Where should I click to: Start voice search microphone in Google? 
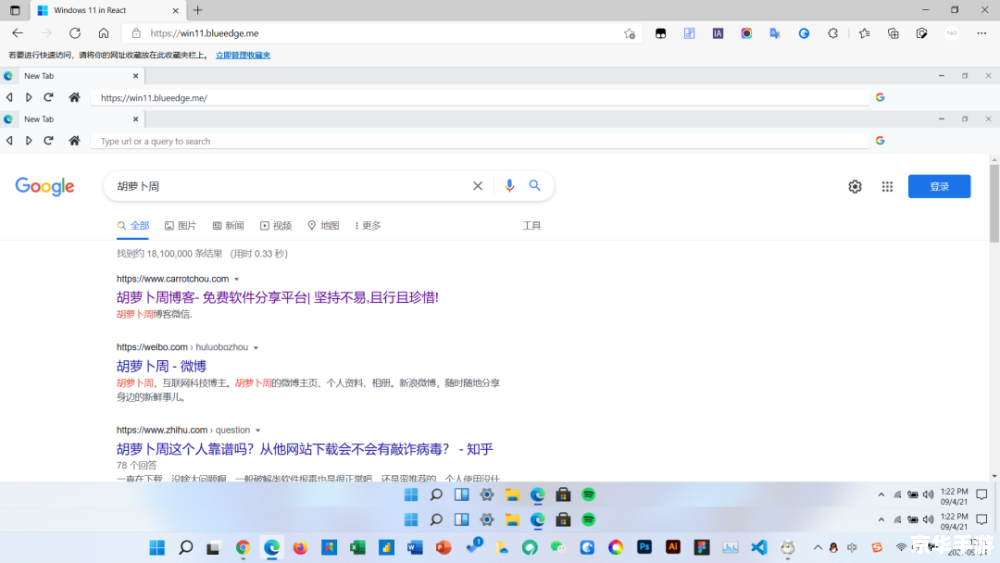(x=509, y=186)
